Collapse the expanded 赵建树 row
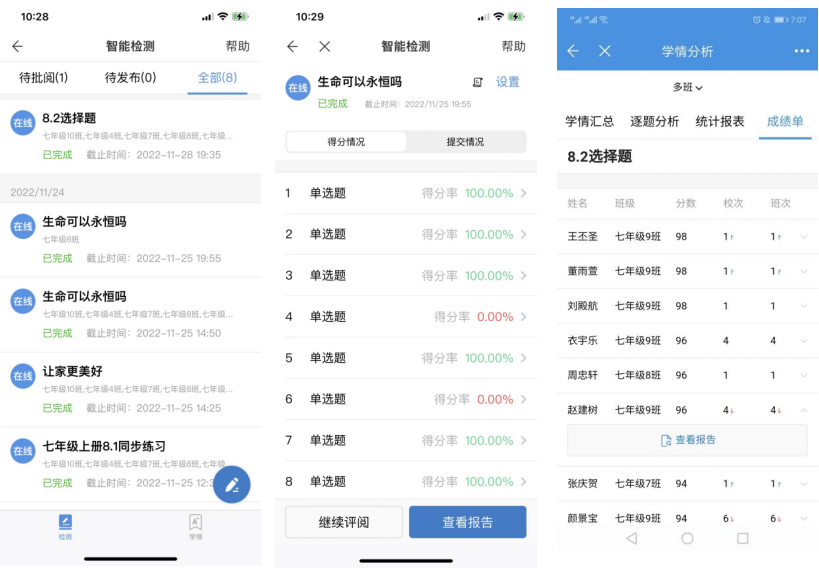 tap(804, 409)
